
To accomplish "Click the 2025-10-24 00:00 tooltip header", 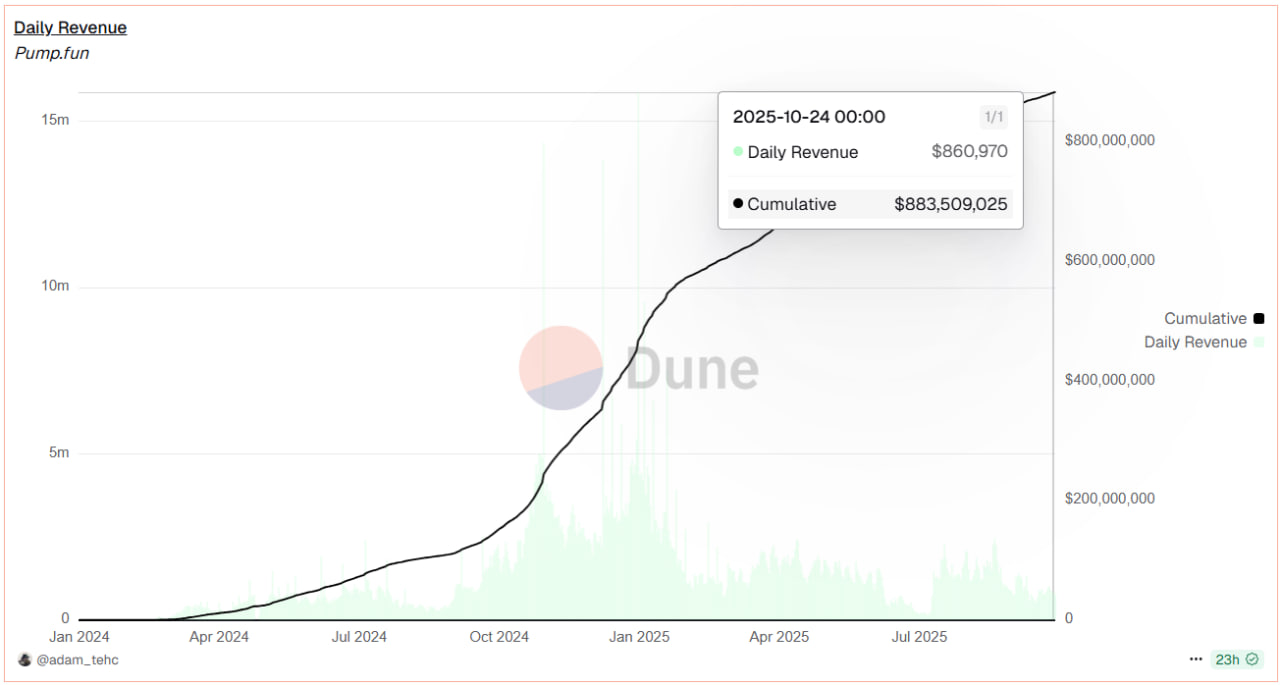I will pos(809,117).
